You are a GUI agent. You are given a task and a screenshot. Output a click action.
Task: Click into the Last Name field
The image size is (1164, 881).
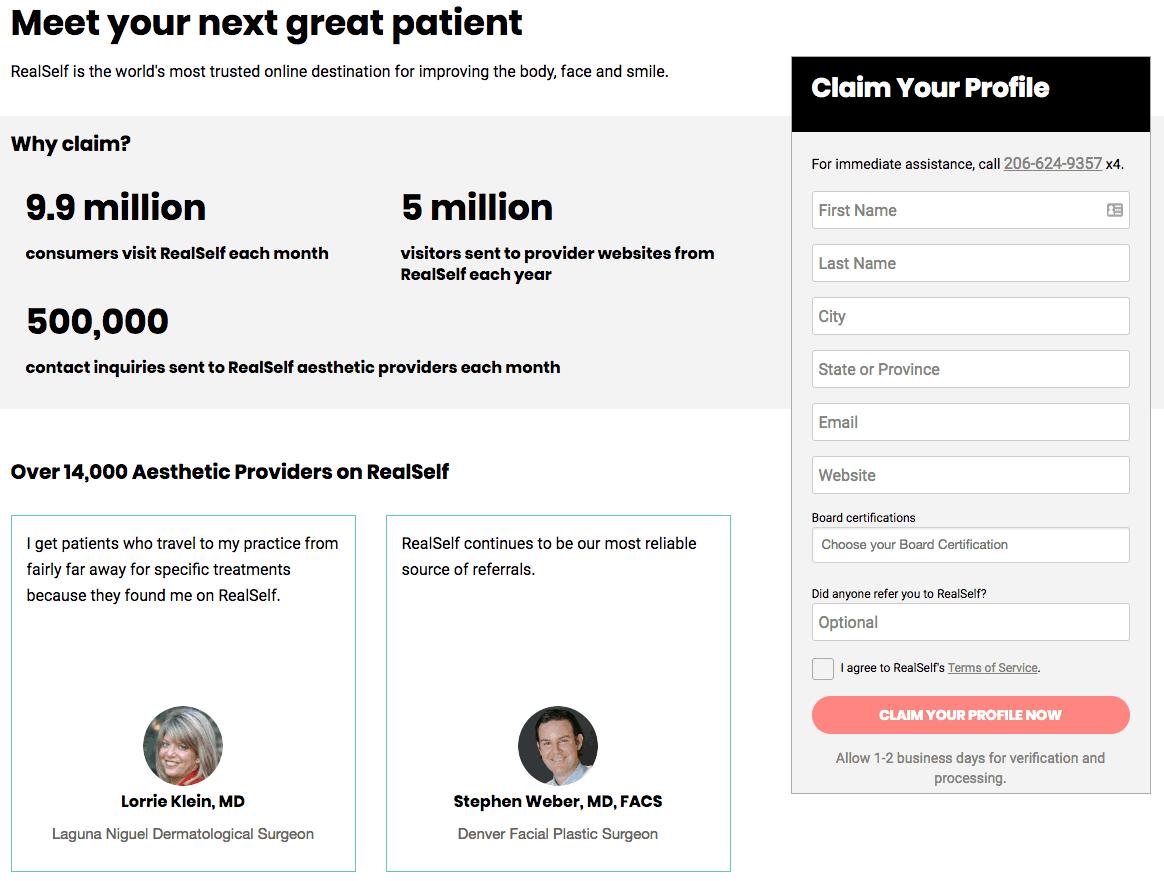[x=970, y=263]
